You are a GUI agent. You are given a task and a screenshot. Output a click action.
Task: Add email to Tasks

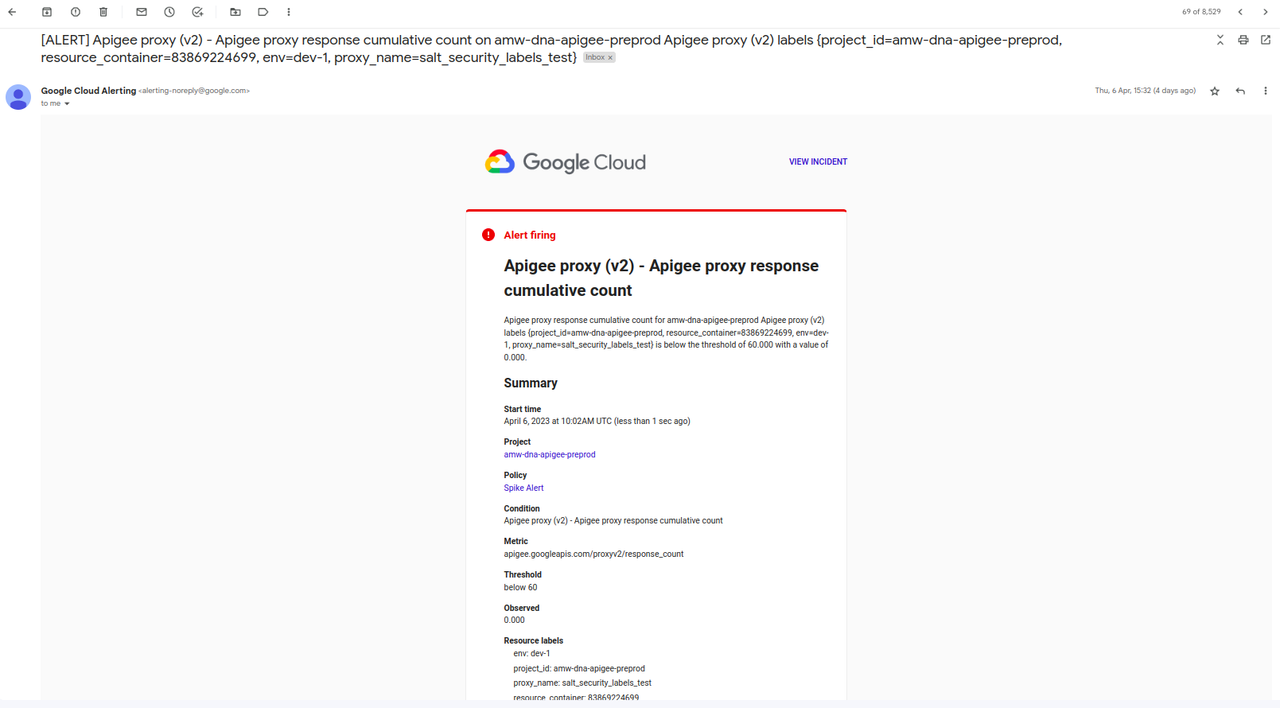[197, 12]
